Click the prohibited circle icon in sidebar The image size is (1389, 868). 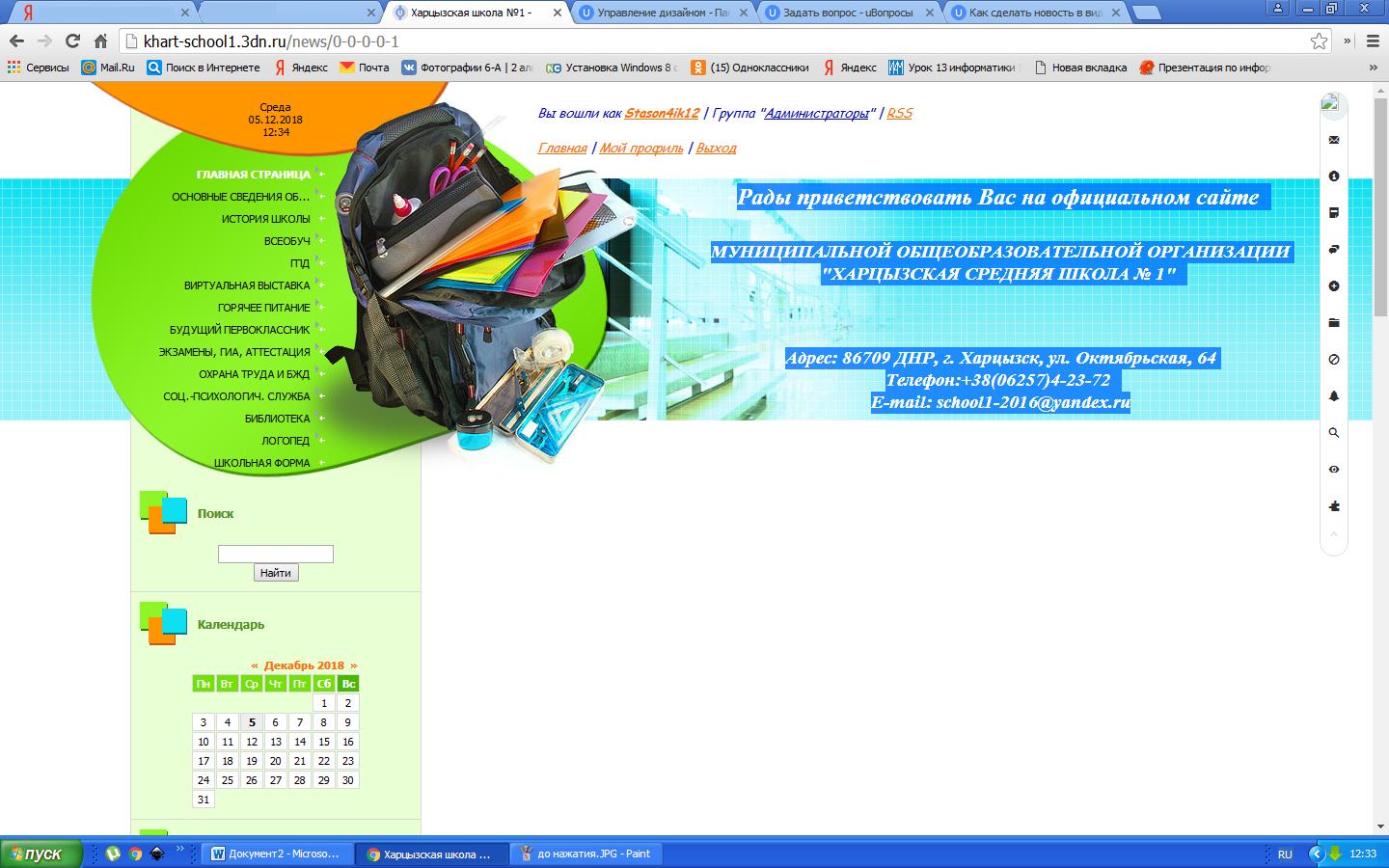pos(1334,360)
